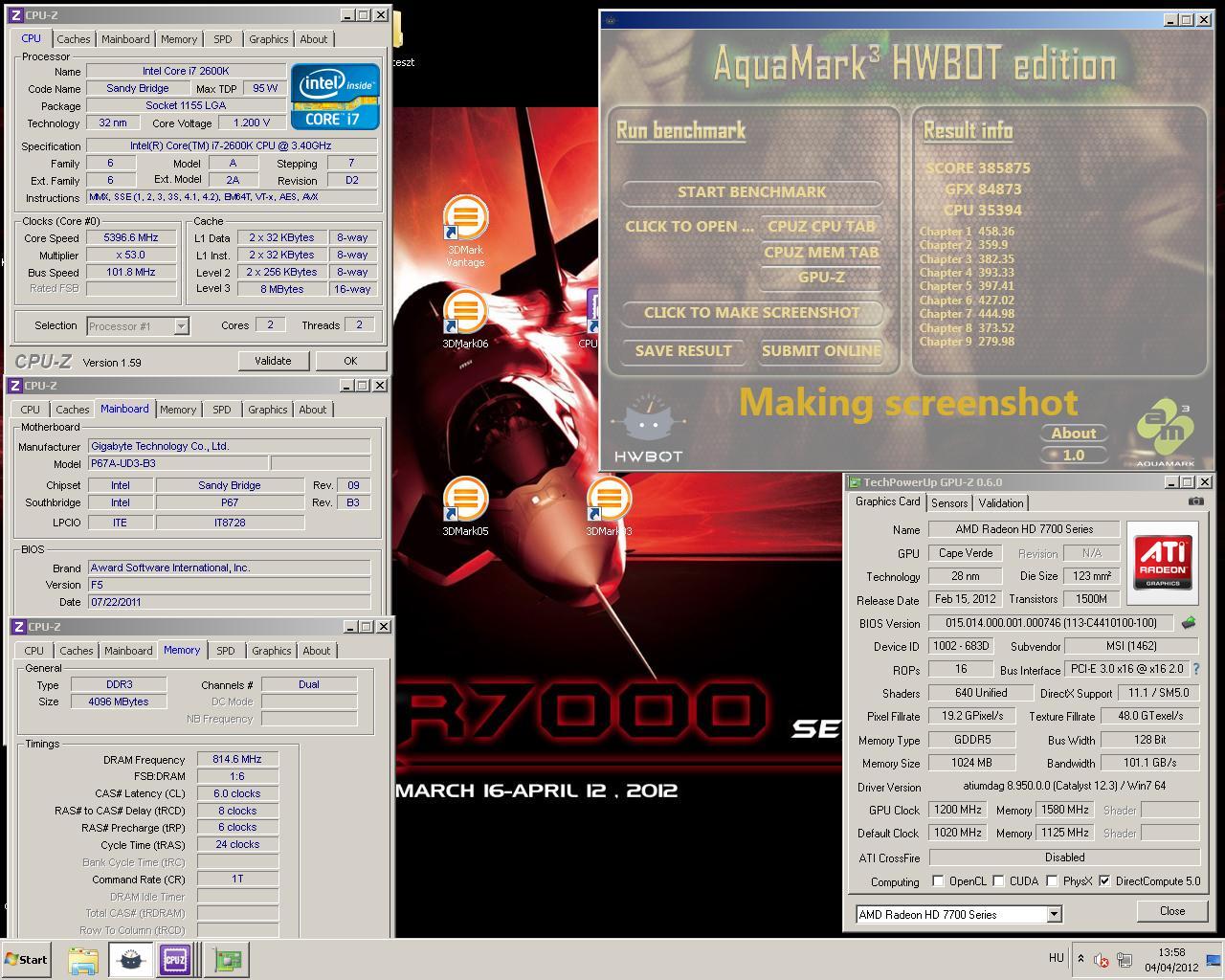Viewport: 1225px width, 980px height.
Task: Select Memory tab in Mainboard CPU-Z window
Action: coord(178,410)
